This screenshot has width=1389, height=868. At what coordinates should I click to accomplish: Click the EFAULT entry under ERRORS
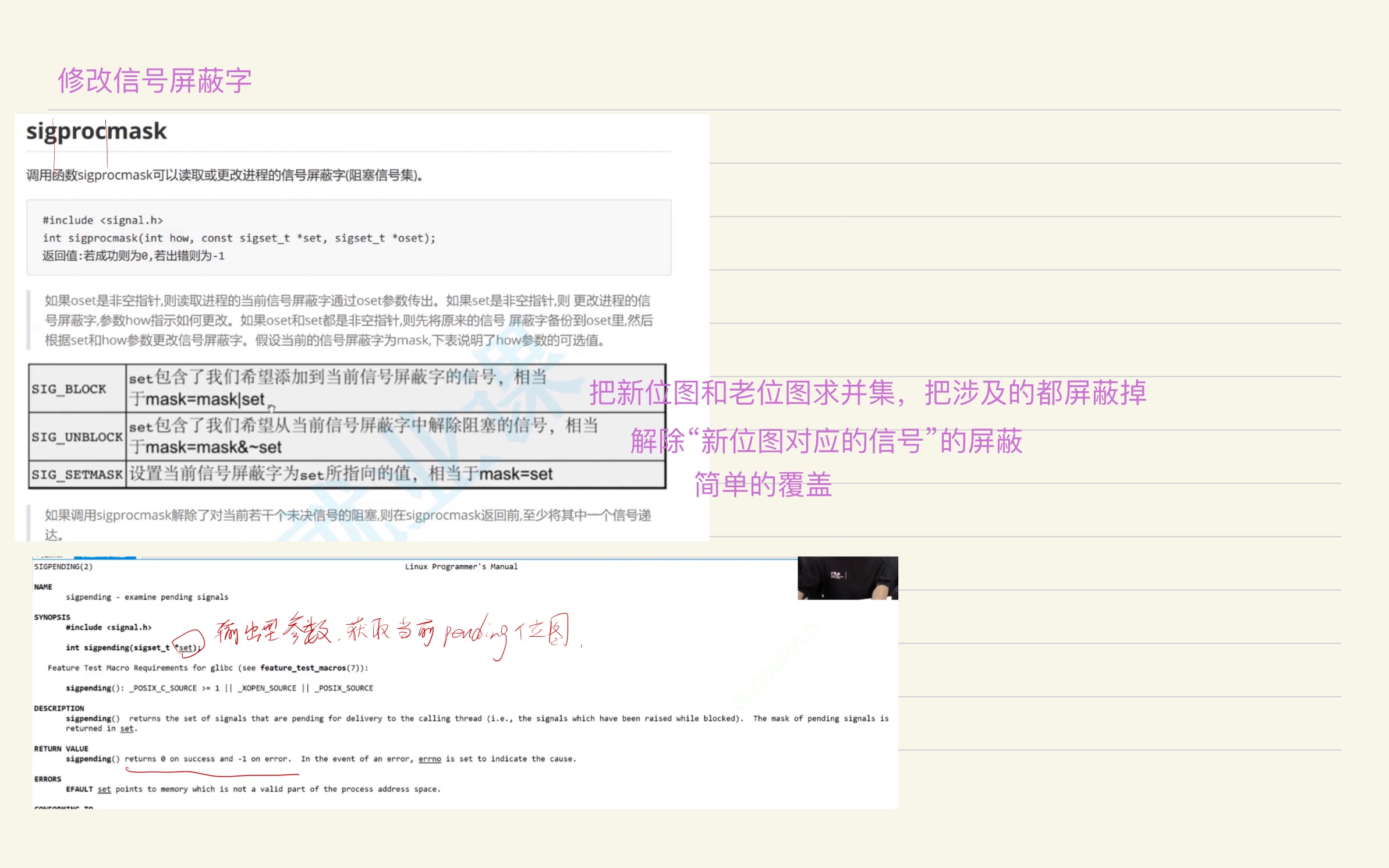point(80,789)
